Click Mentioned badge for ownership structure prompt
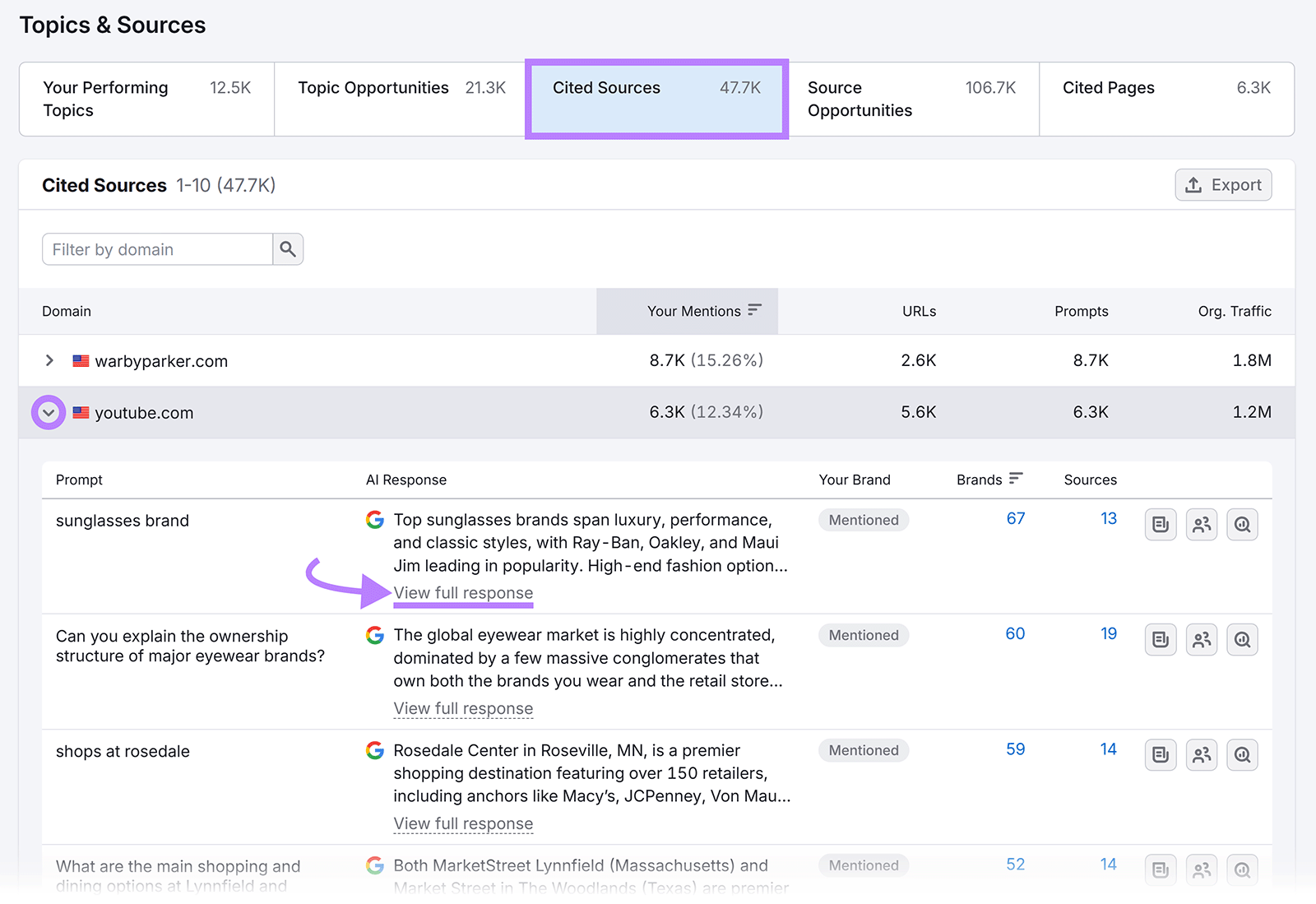The width and height of the screenshot is (1316, 904). point(864,635)
